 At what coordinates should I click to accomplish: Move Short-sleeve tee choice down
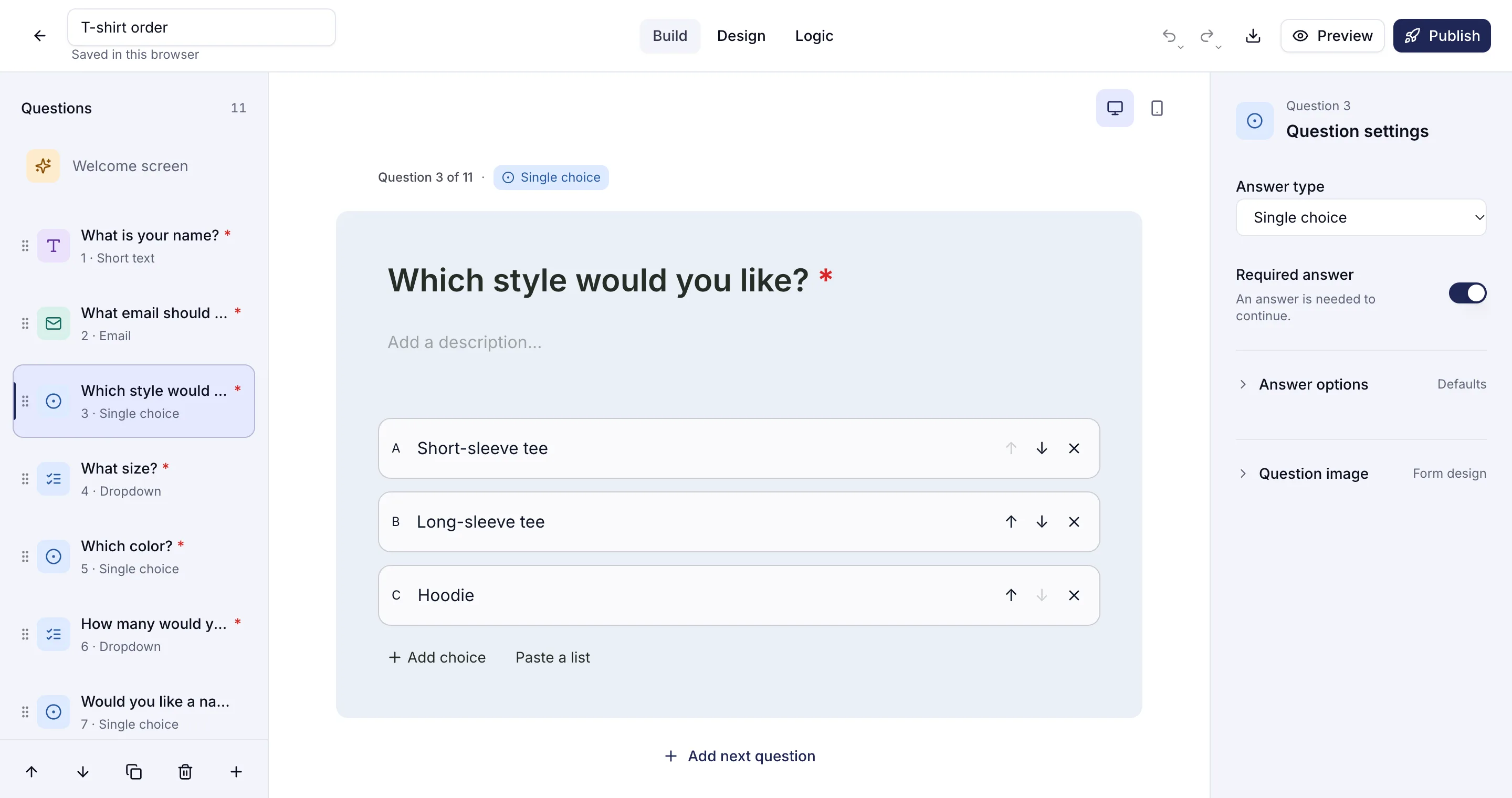(1041, 448)
